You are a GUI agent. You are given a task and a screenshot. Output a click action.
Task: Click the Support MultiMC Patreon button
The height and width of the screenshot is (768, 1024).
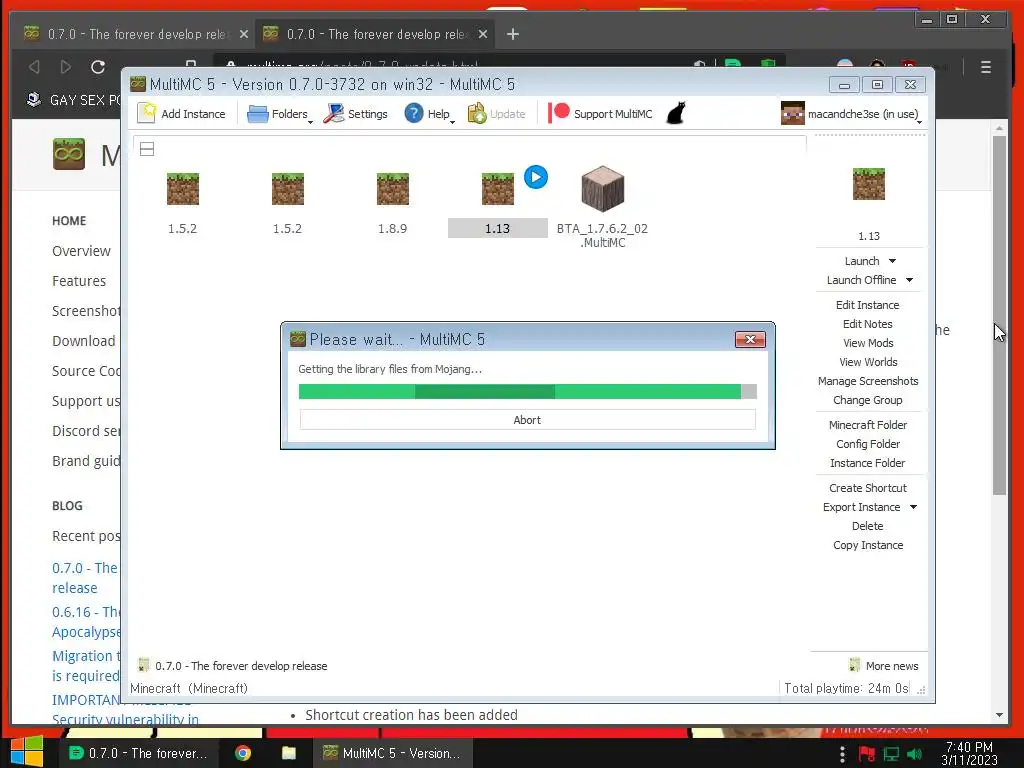click(x=600, y=114)
